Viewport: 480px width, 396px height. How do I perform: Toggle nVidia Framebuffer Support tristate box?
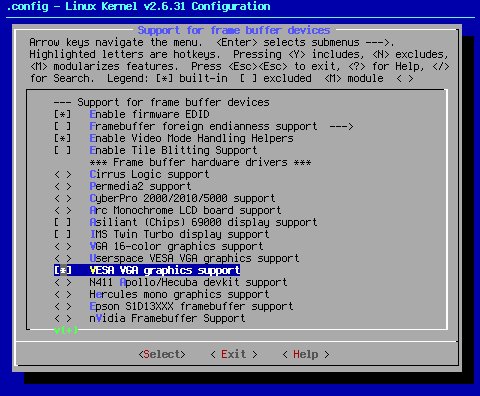coord(62,318)
